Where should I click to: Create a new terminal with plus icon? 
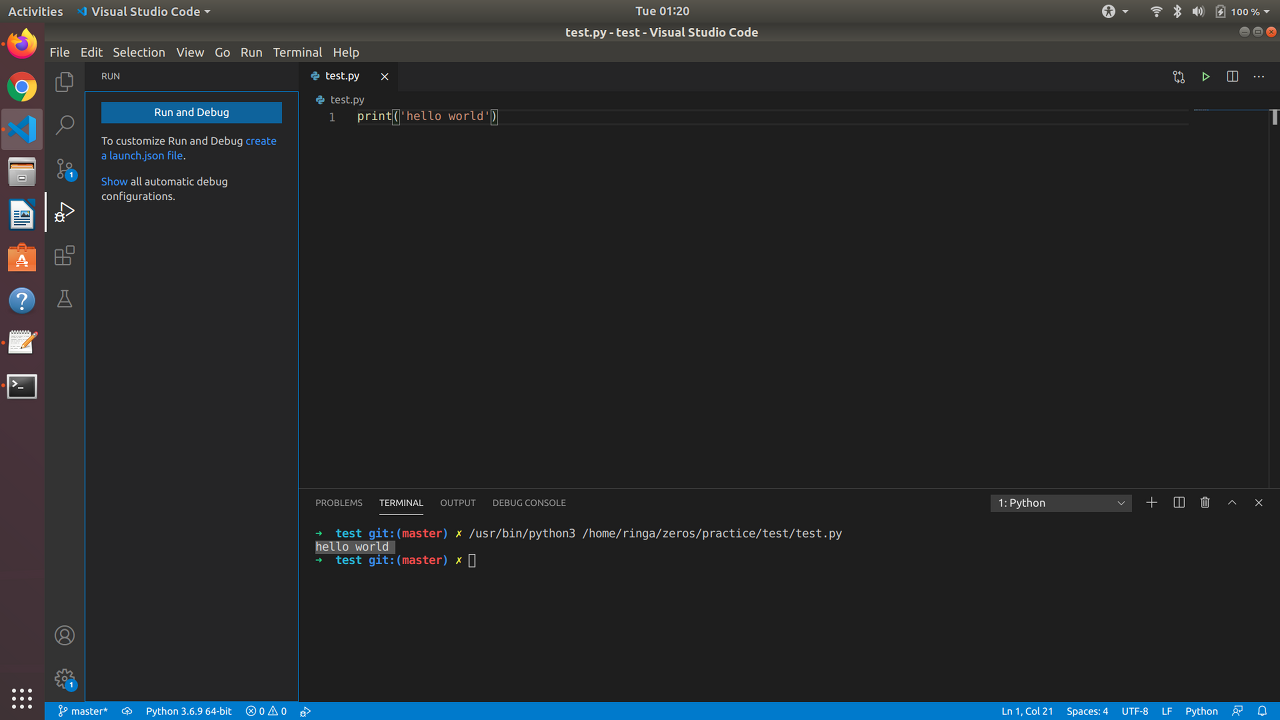pos(1152,502)
